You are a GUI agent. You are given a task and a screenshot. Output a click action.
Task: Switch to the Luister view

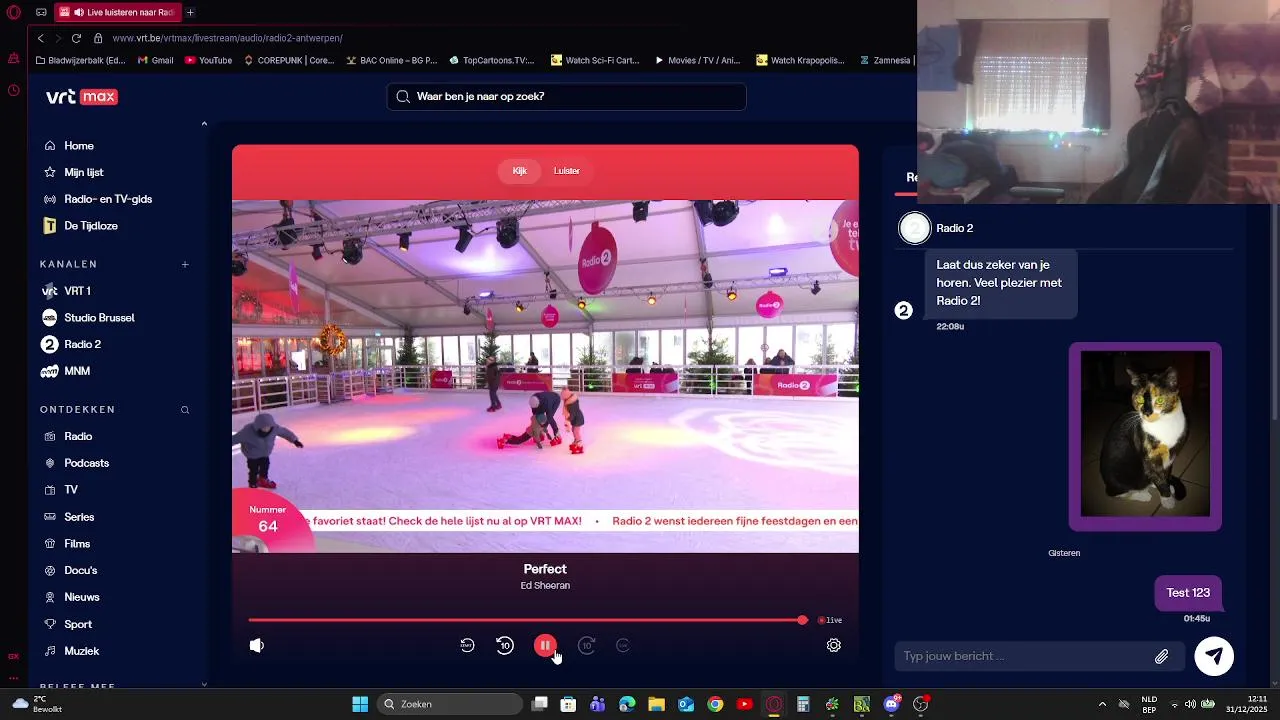567,171
